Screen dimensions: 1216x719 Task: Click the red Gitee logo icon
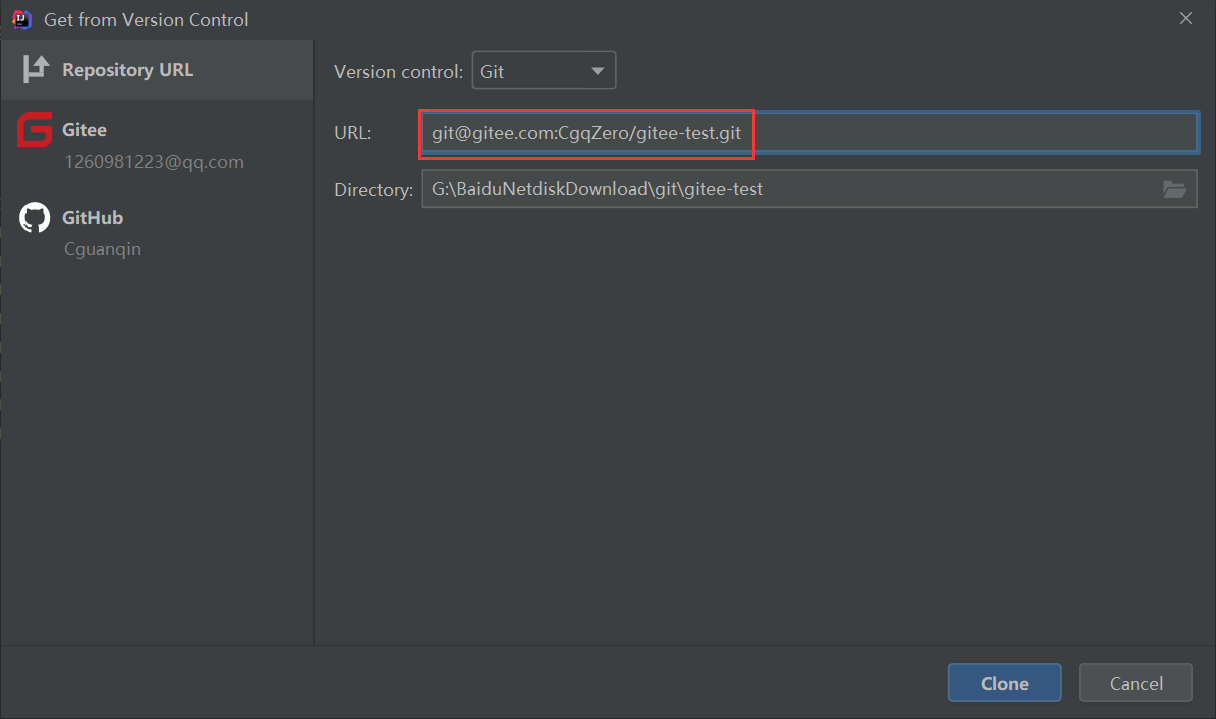[35, 130]
